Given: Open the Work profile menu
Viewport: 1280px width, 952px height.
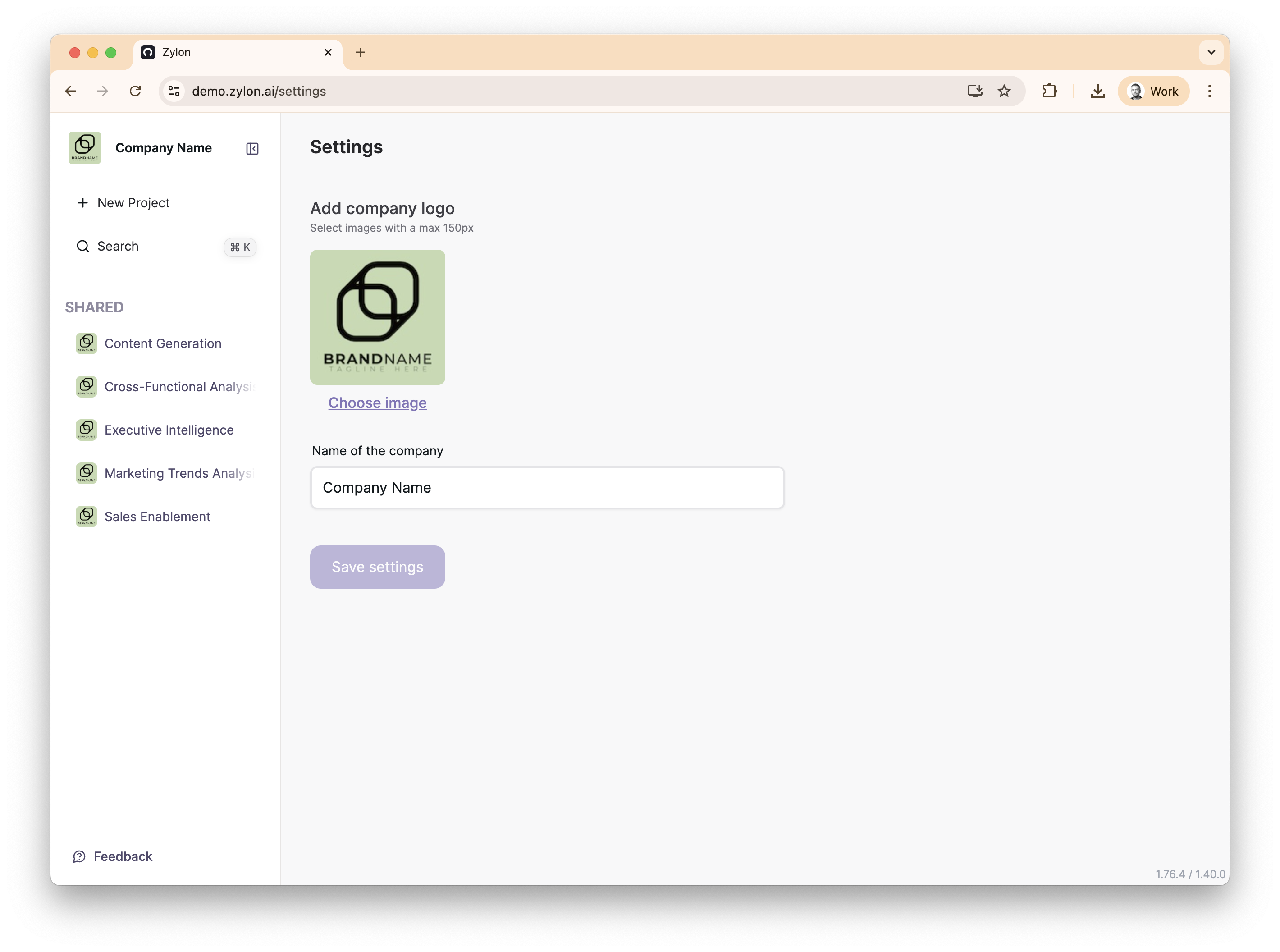Looking at the screenshot, I should [x=1153, y=91].
